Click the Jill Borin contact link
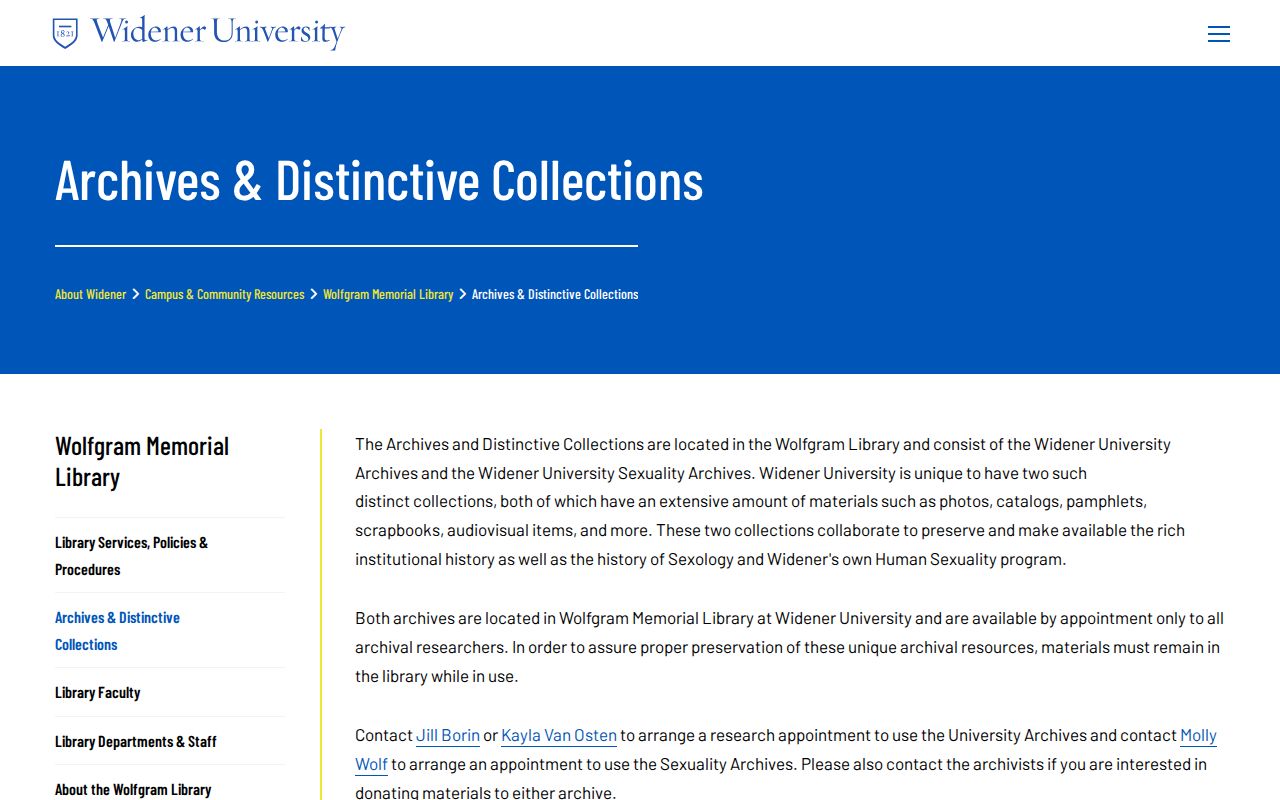1280x800 pixels. (x=448, y=735)
